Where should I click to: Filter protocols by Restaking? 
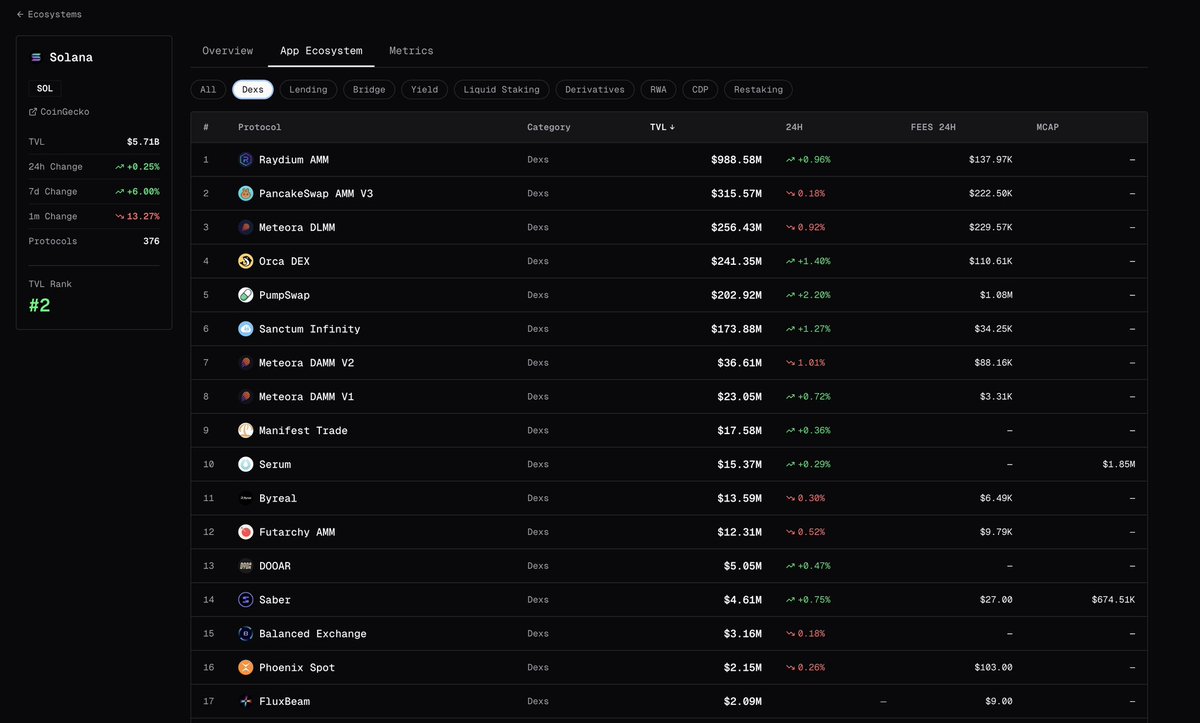(758, 90)
